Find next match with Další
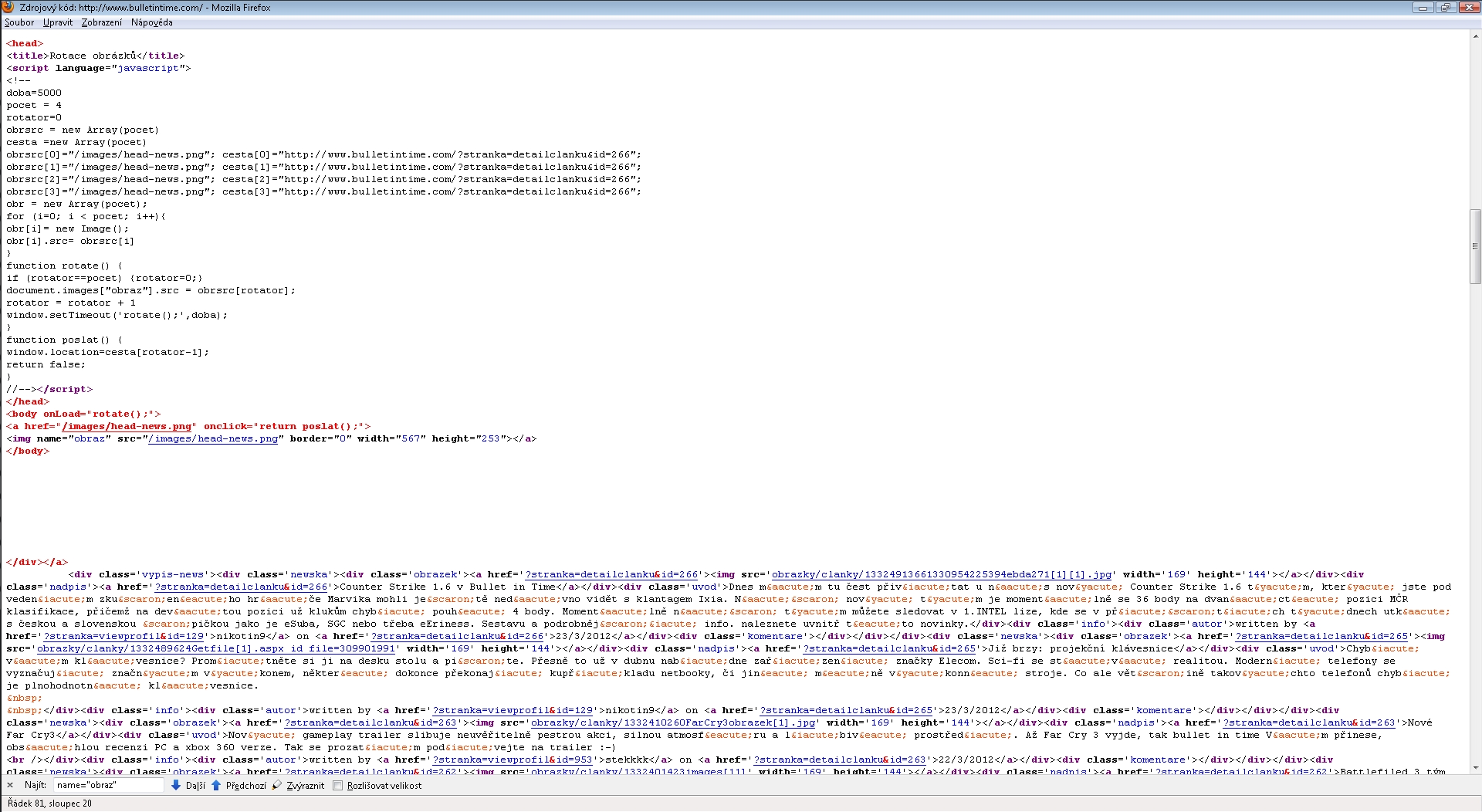The width and height of the screenshot is (1482, 812). (188, 786)
